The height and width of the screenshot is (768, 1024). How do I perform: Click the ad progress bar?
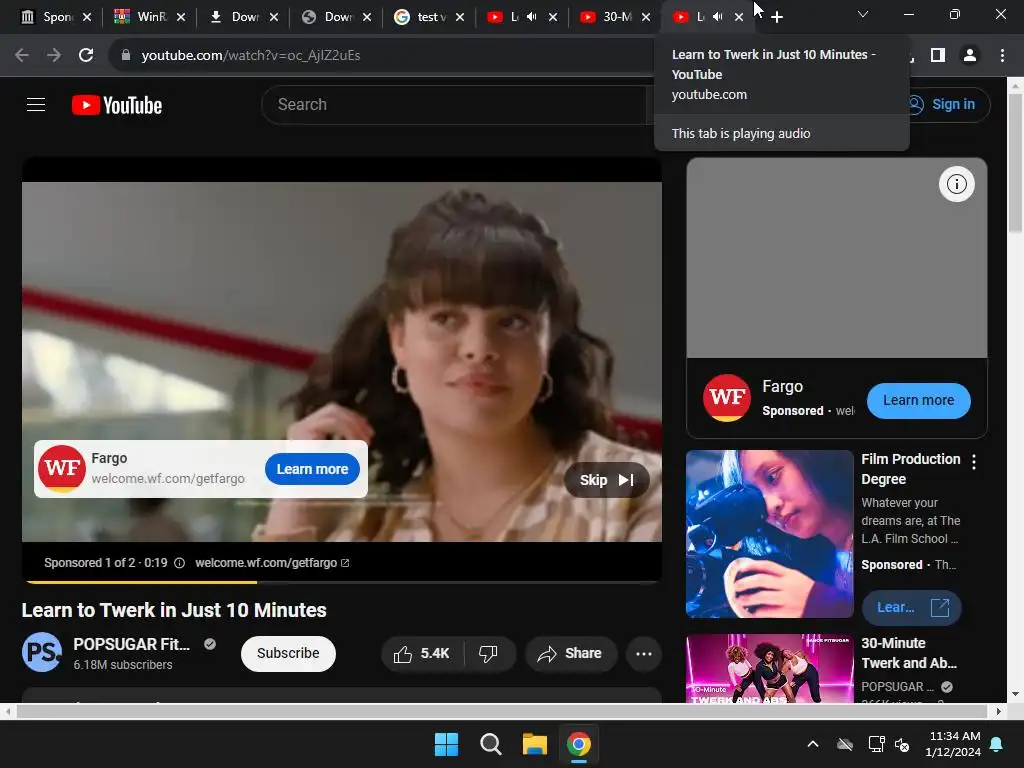coord(342,581)
